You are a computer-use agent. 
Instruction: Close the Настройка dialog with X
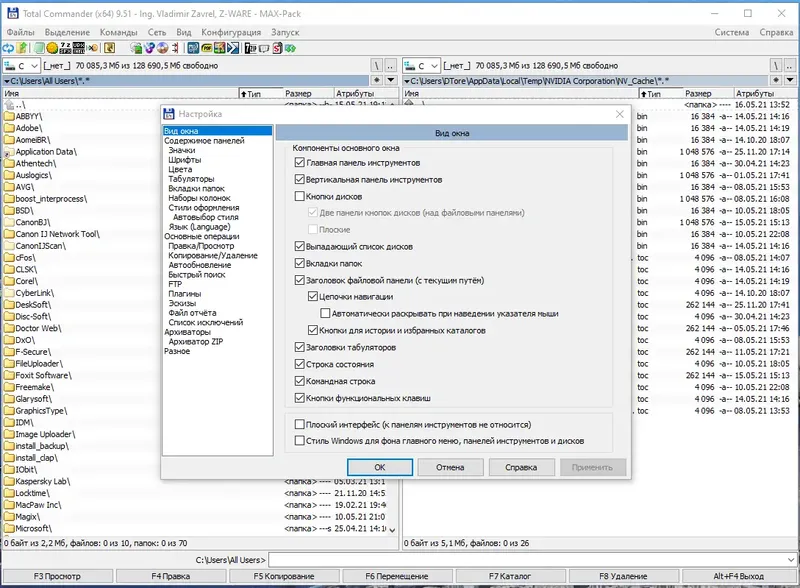[x=619, y=114]
